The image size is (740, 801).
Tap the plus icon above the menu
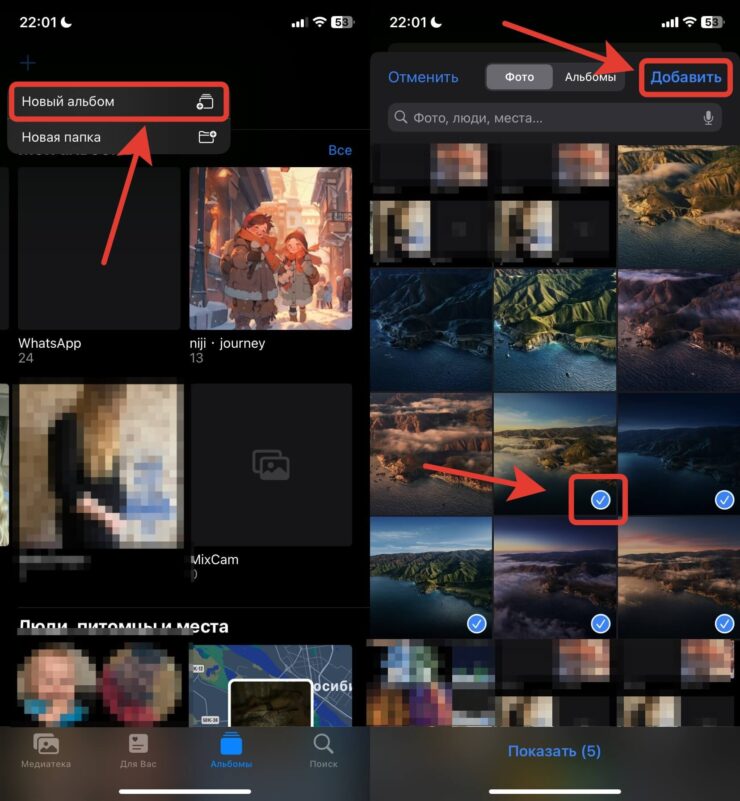point(28,63)
